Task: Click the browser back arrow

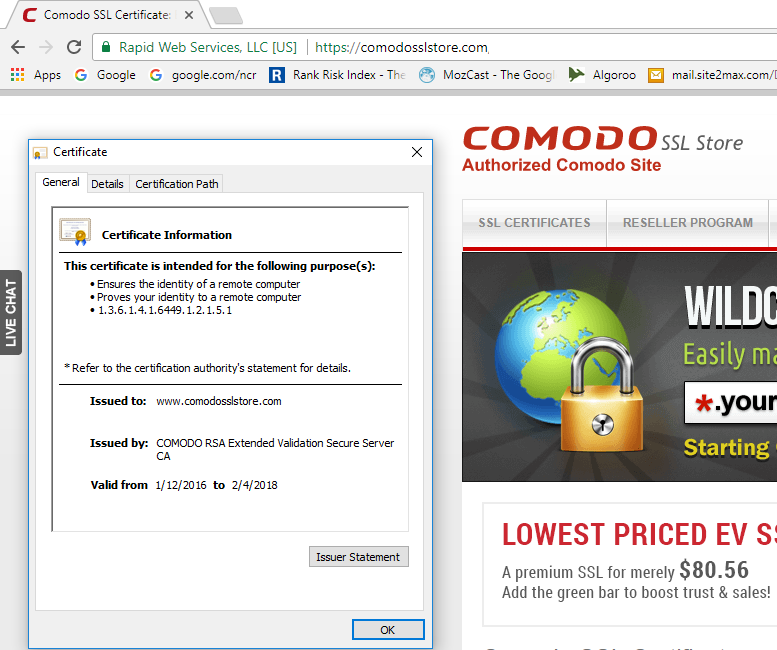Action: tap(18, 47)
